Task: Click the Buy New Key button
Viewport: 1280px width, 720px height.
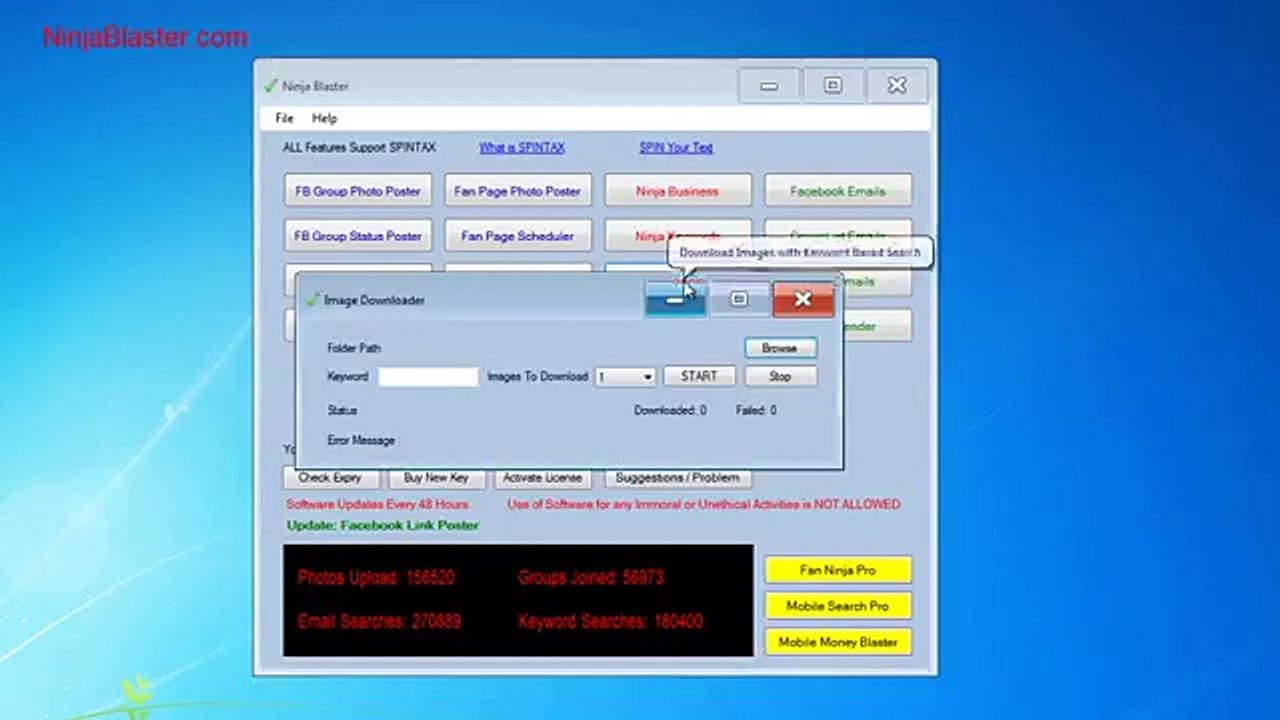Action: pos(436,478)
